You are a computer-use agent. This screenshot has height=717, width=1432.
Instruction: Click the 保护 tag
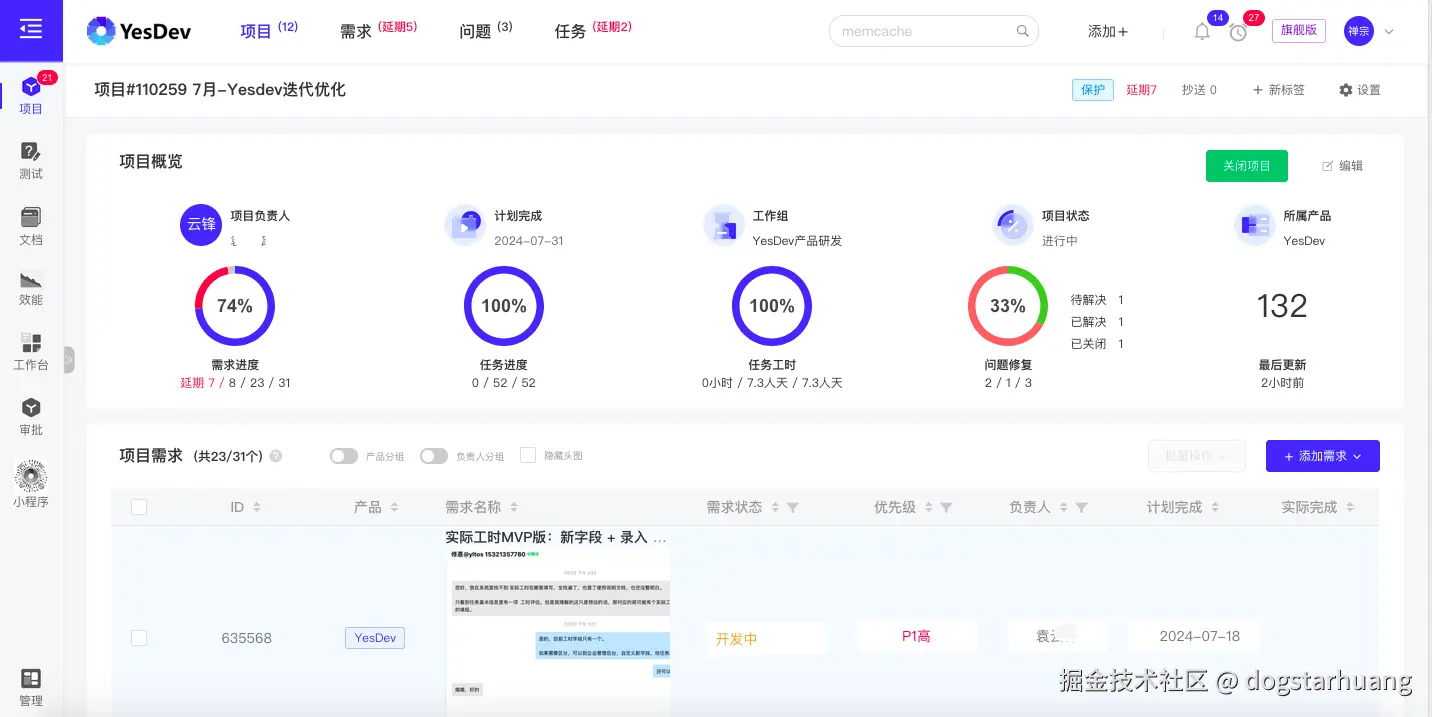coord(1093,90)
